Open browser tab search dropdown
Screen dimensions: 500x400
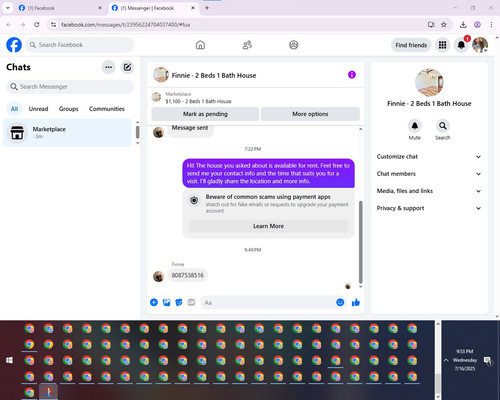pos(8,8)
